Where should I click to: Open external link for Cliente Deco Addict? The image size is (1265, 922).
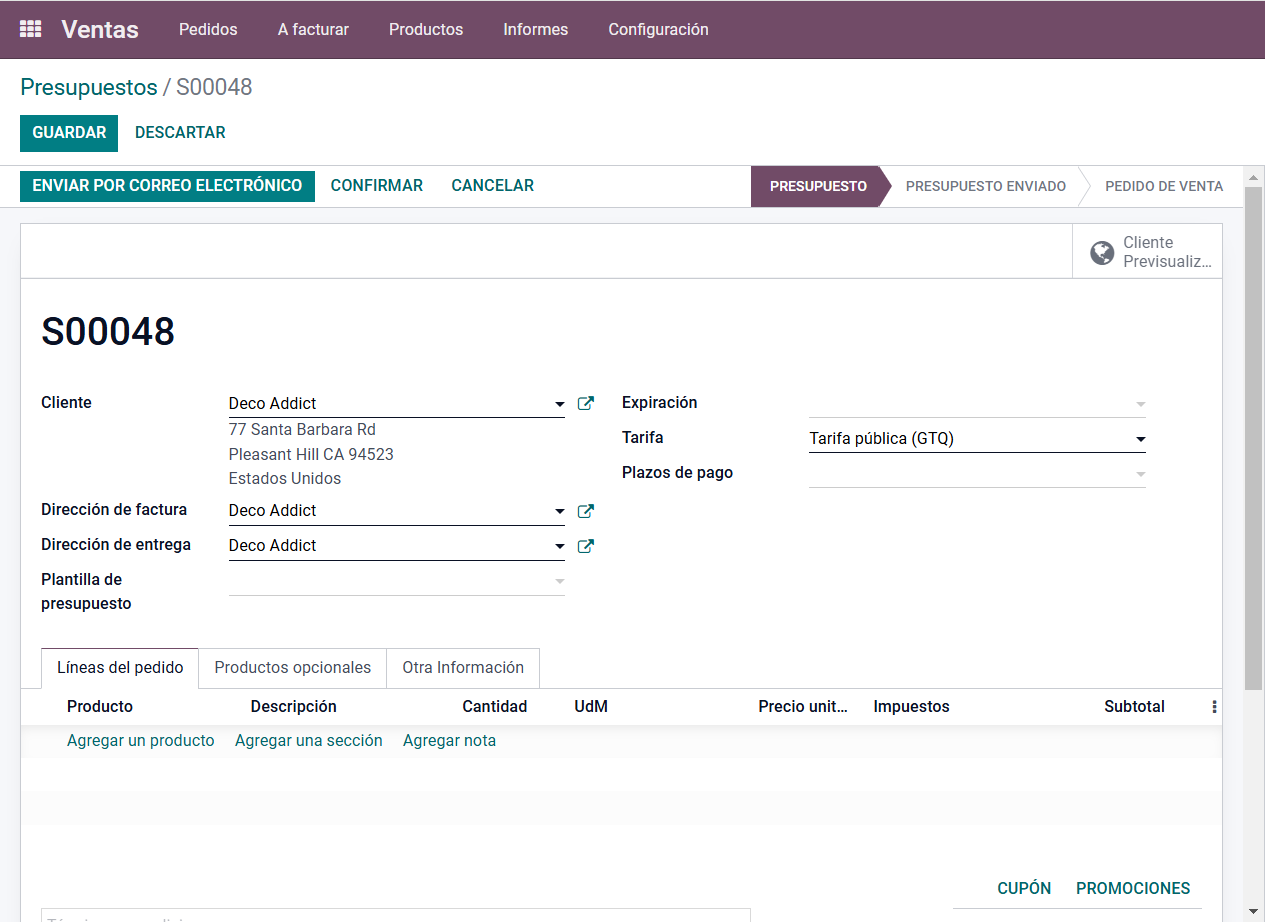coord(586,404)
